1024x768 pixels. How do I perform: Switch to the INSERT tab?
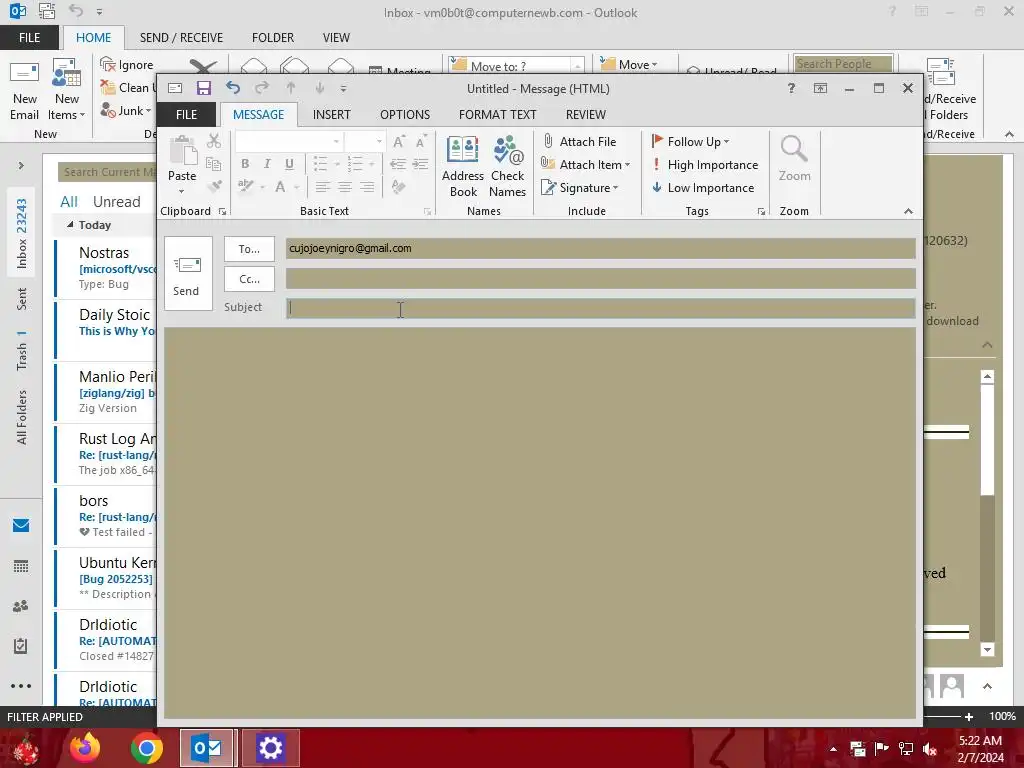tap(332, 114)
